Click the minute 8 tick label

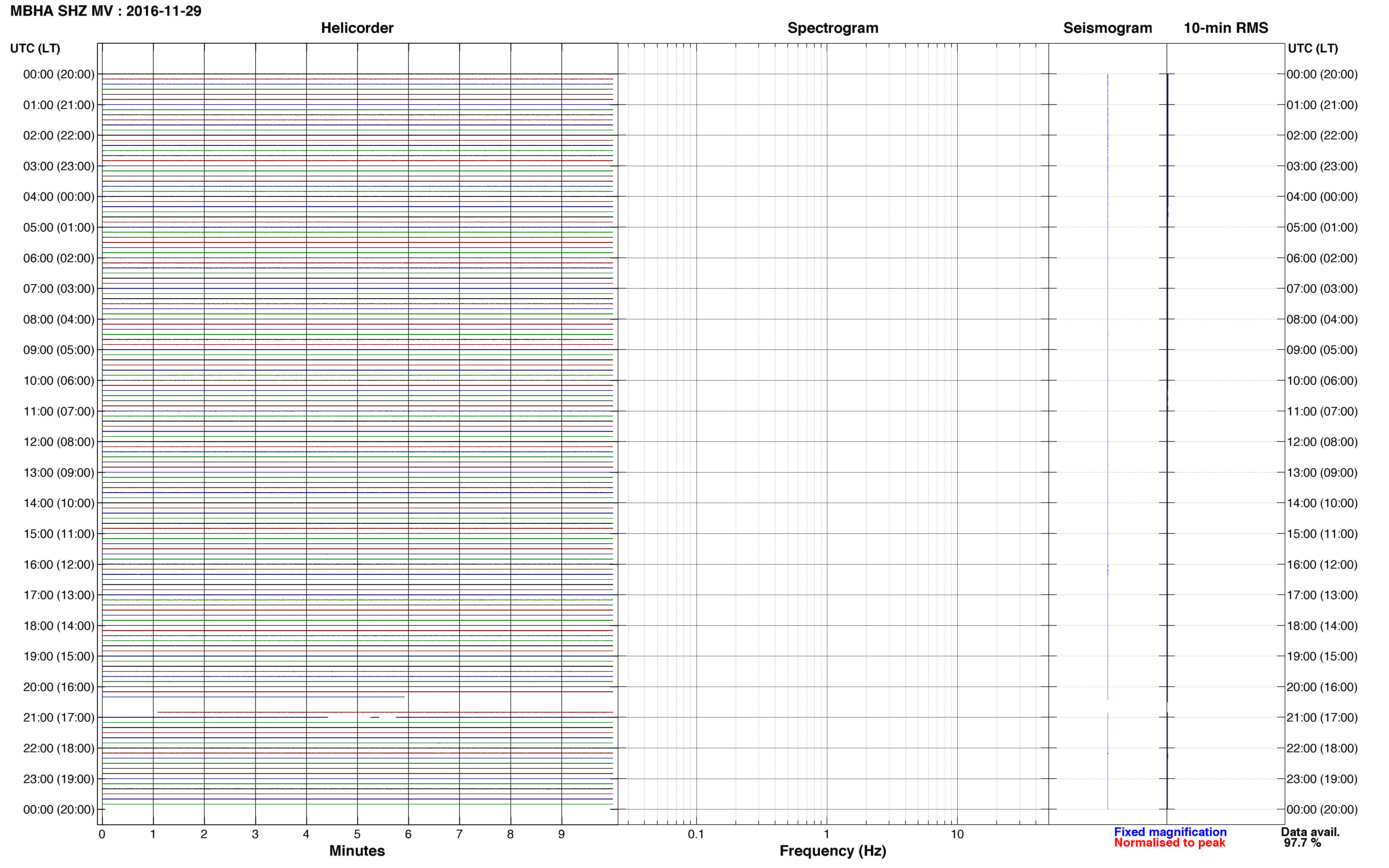click(510, 835)
